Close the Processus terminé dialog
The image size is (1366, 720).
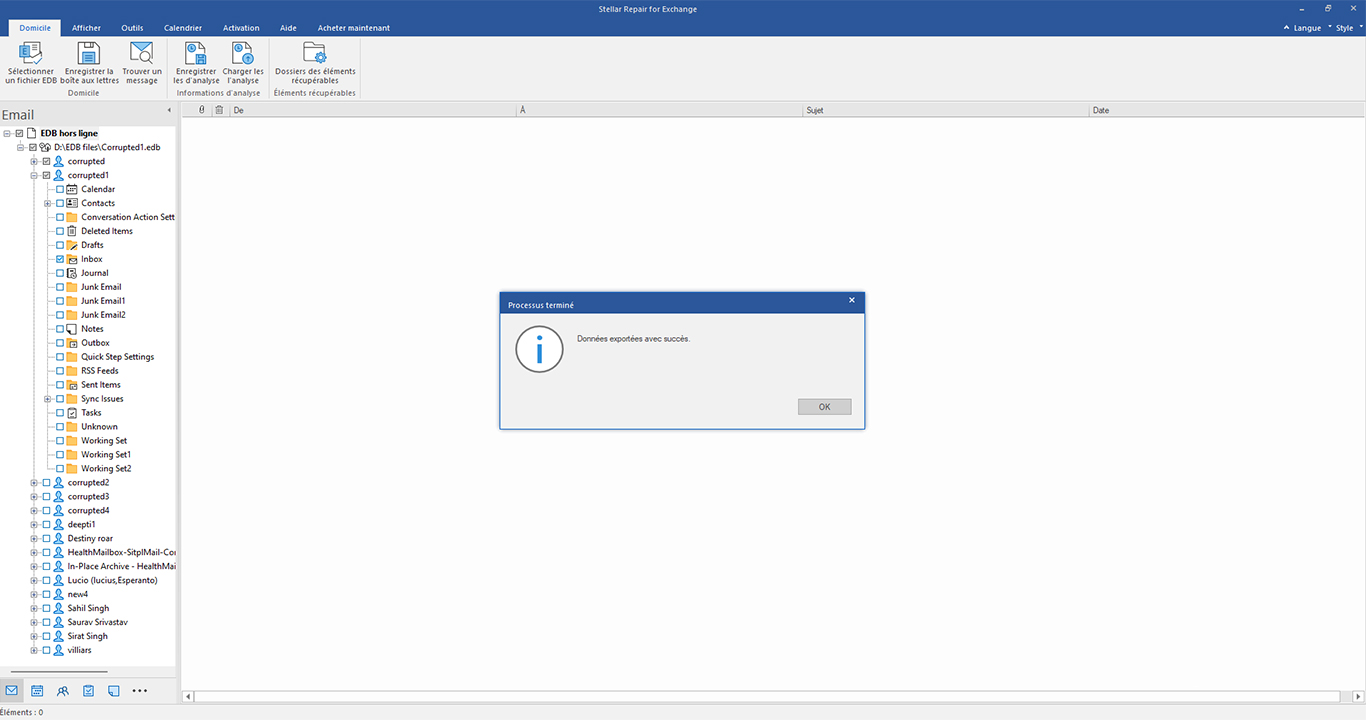(x=852, y=300)
